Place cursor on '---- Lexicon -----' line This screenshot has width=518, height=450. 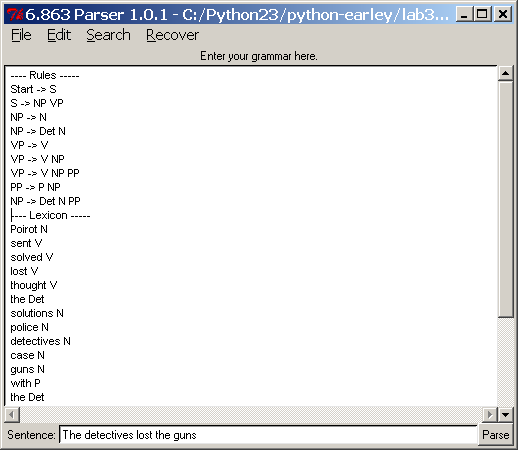50,215
